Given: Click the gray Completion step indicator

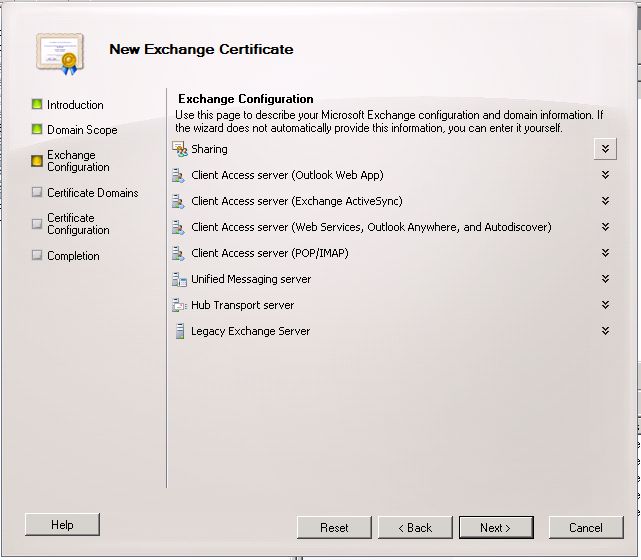Looking at the screenshot, I should [37, 255].
